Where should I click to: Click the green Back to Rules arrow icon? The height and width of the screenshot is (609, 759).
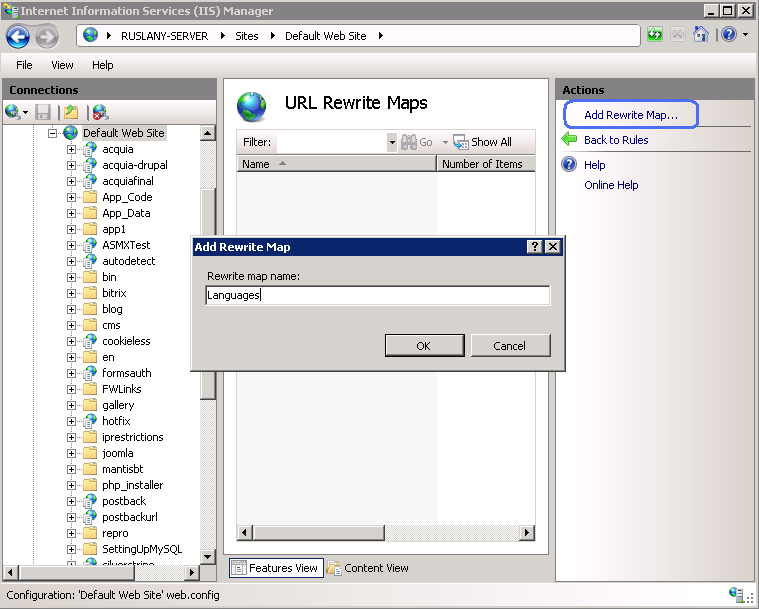pos(569,140)
